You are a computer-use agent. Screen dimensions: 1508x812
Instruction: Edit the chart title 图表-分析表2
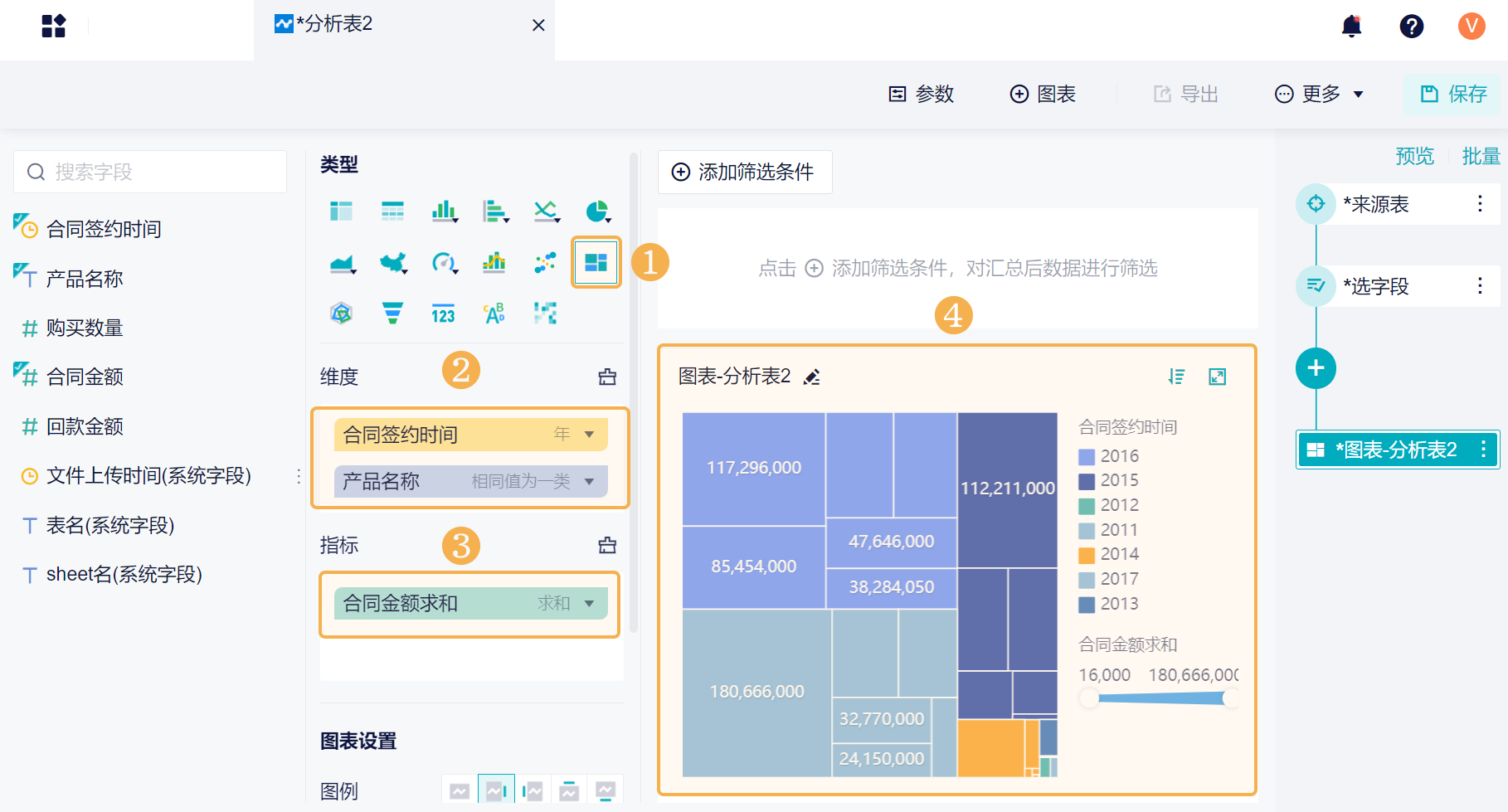[x=812, y=377]
